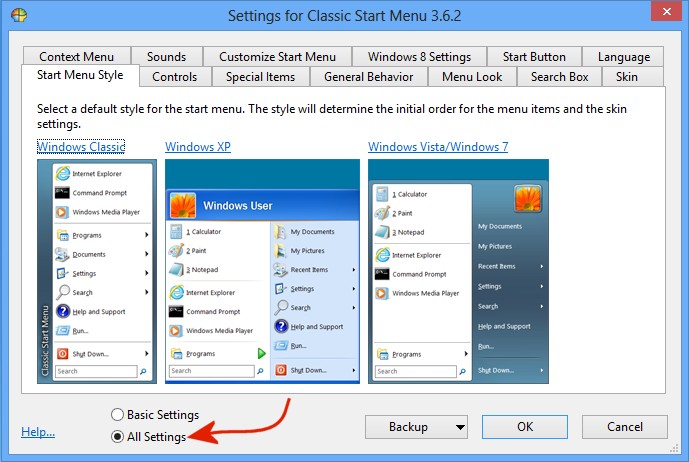This screenshot has height=462, width=689.
Task: Select the Windows Classic menu preview image
Action: coord(97,271)
